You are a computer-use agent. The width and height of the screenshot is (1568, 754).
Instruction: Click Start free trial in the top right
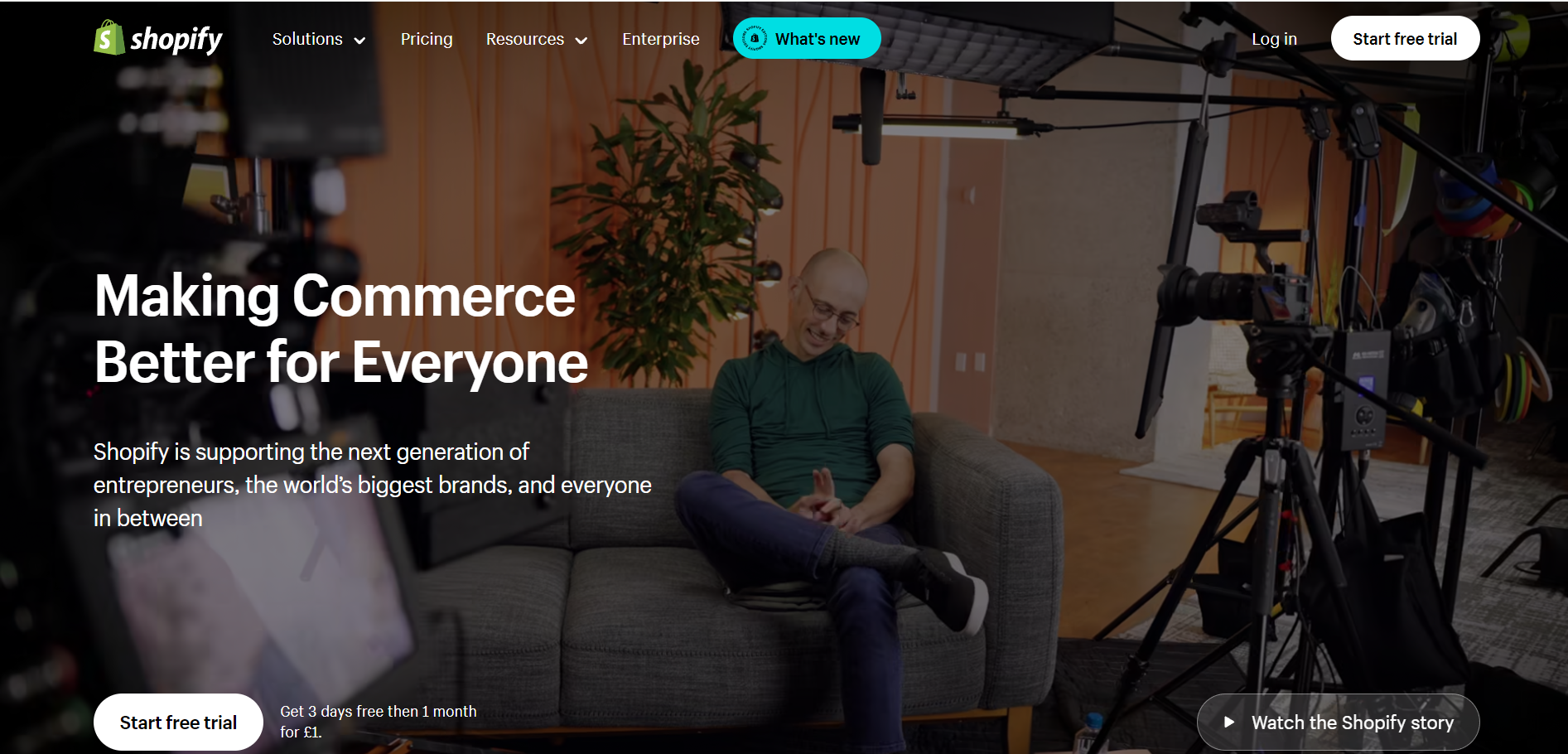click(1405, 37)
